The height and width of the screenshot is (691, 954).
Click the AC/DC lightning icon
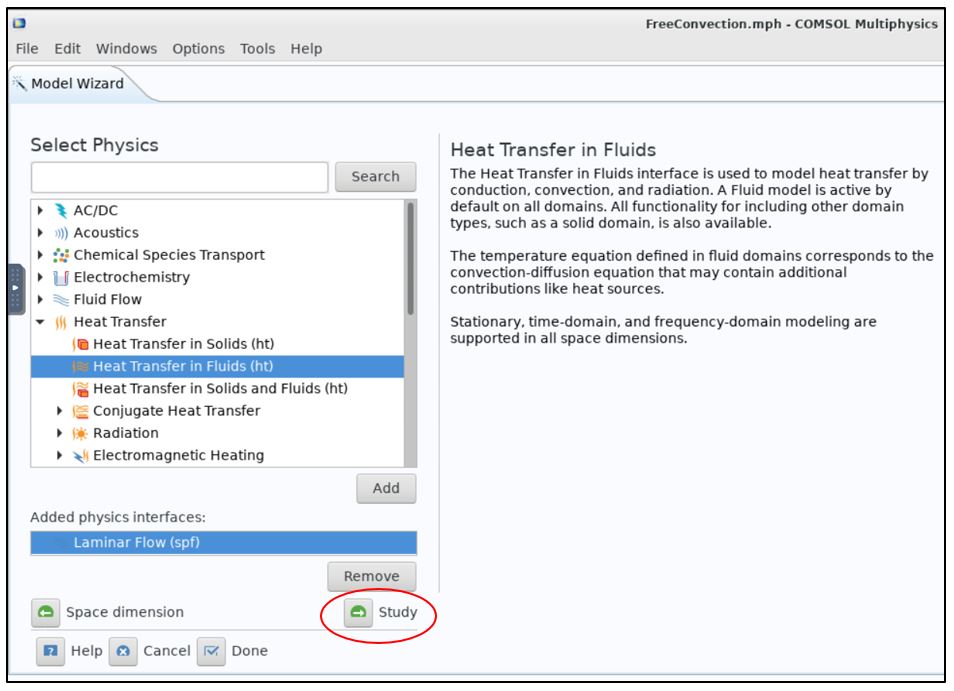[x=61, y=210]
